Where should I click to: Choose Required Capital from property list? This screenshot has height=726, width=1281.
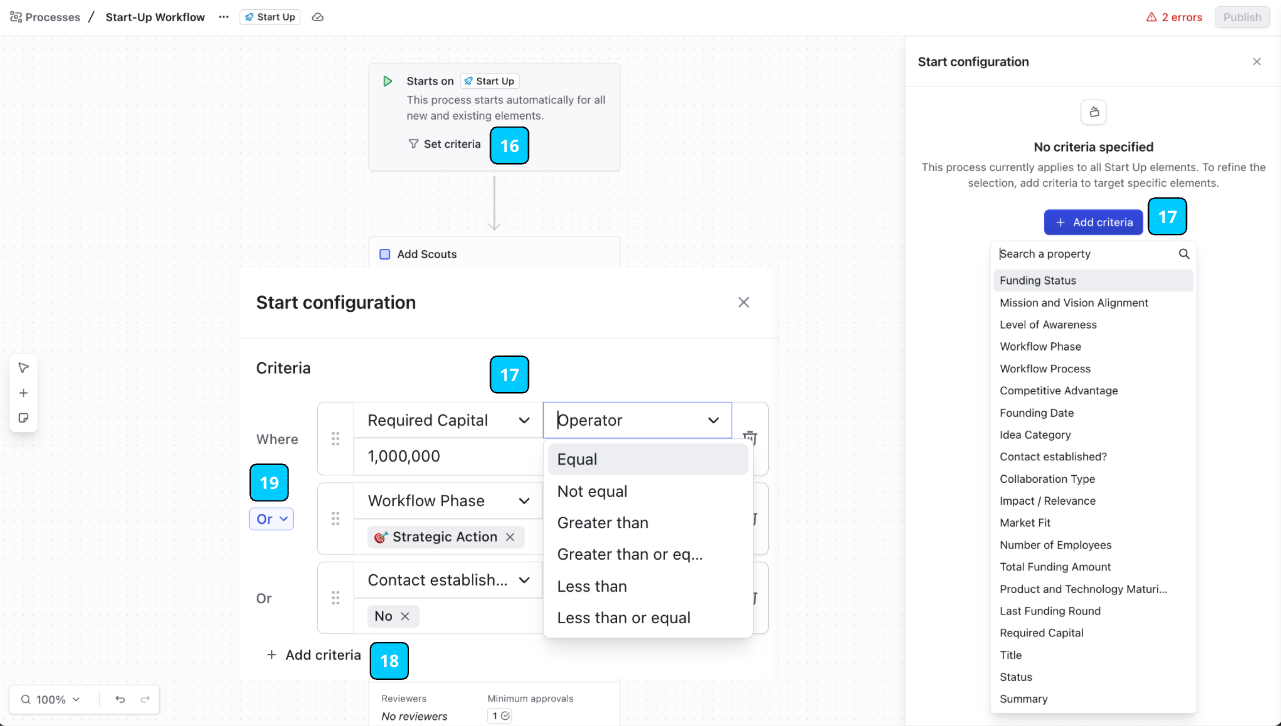click(1093, 633)
